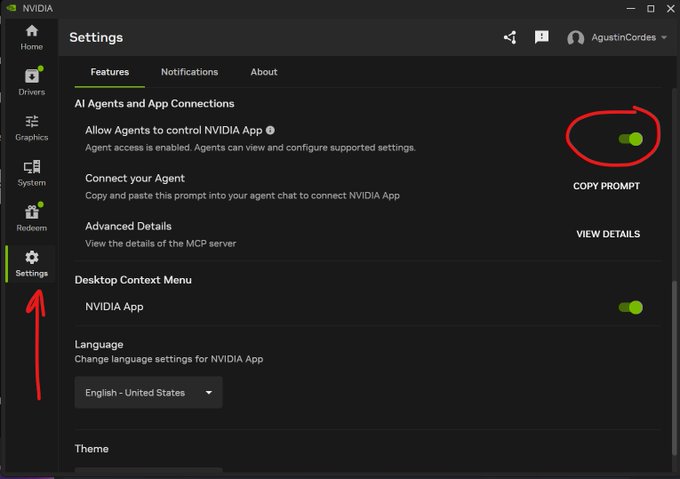680x479 pixels.
Task: Click the user avatar icon
Action: pyautogui.click(x=575, y=38)
